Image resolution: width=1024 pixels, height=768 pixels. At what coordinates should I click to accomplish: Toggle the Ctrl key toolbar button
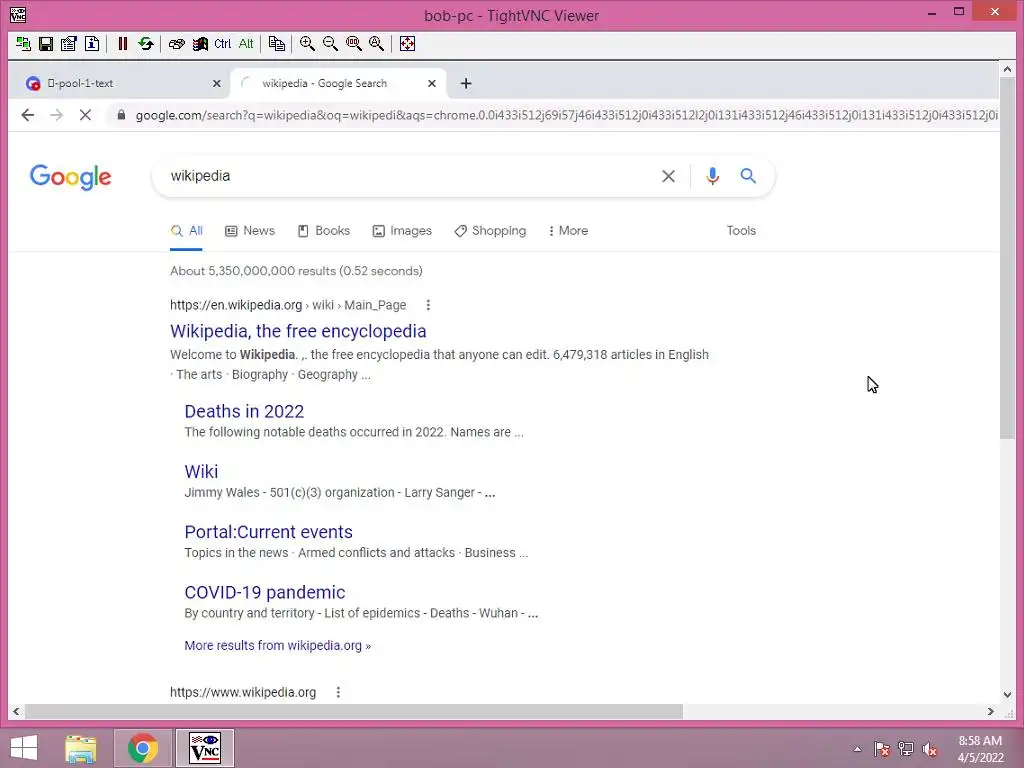(223, 44)
